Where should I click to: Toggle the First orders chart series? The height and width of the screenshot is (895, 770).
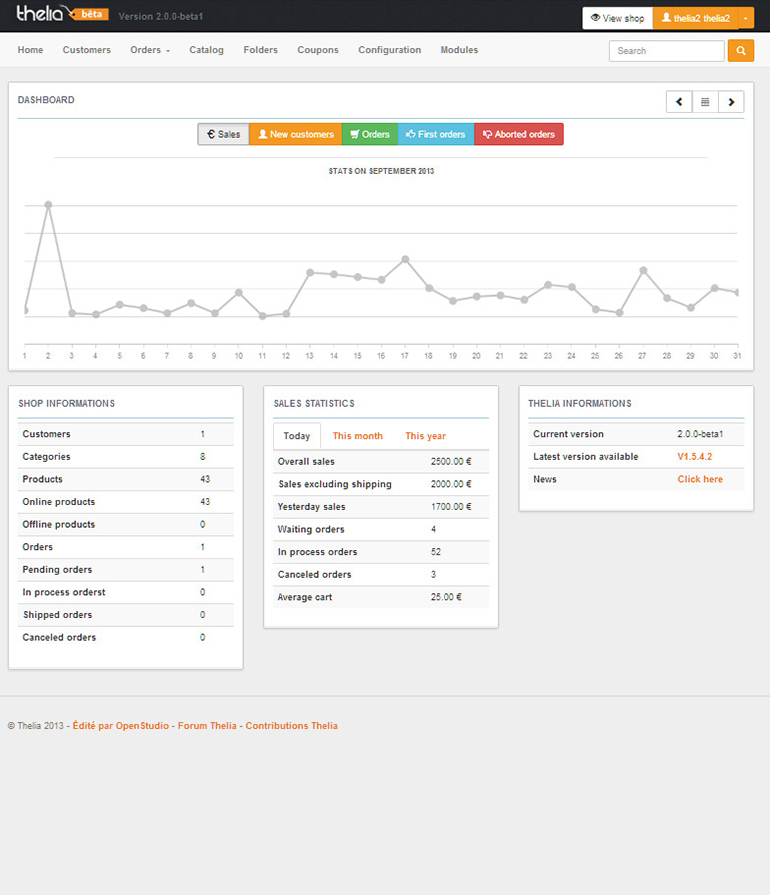[435, 134]
